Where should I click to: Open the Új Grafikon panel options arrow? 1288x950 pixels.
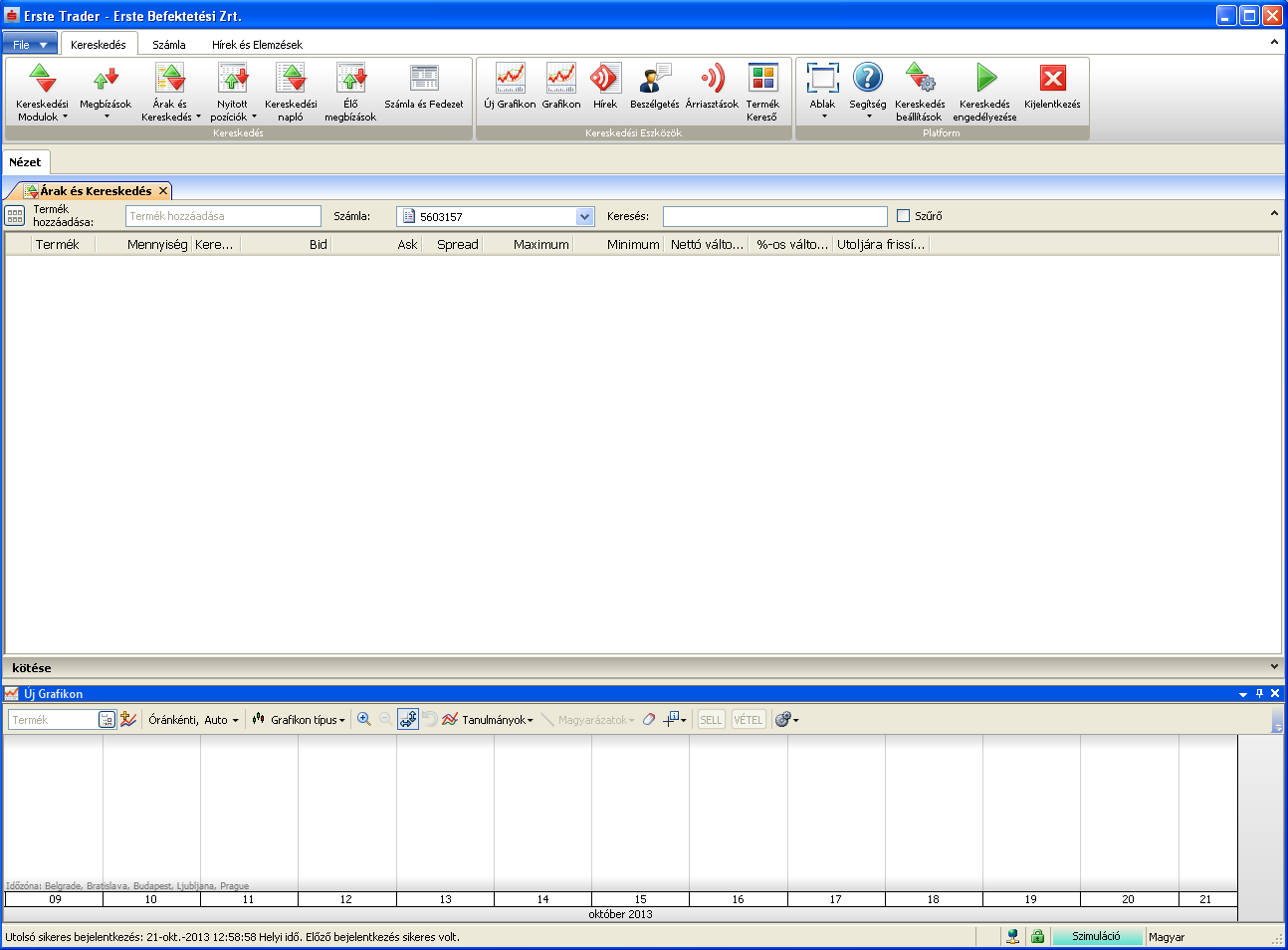(1243, 694)
